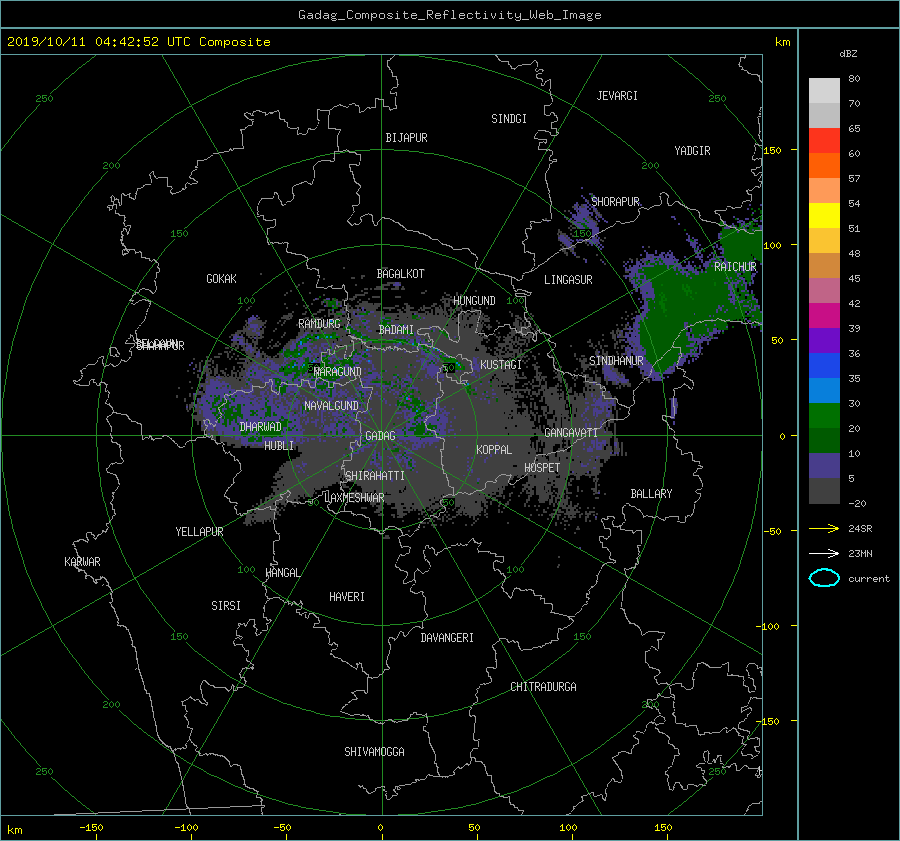
Task: Pick the magenta swatch in dBZ legend
Action: click(x=824, y=315)
